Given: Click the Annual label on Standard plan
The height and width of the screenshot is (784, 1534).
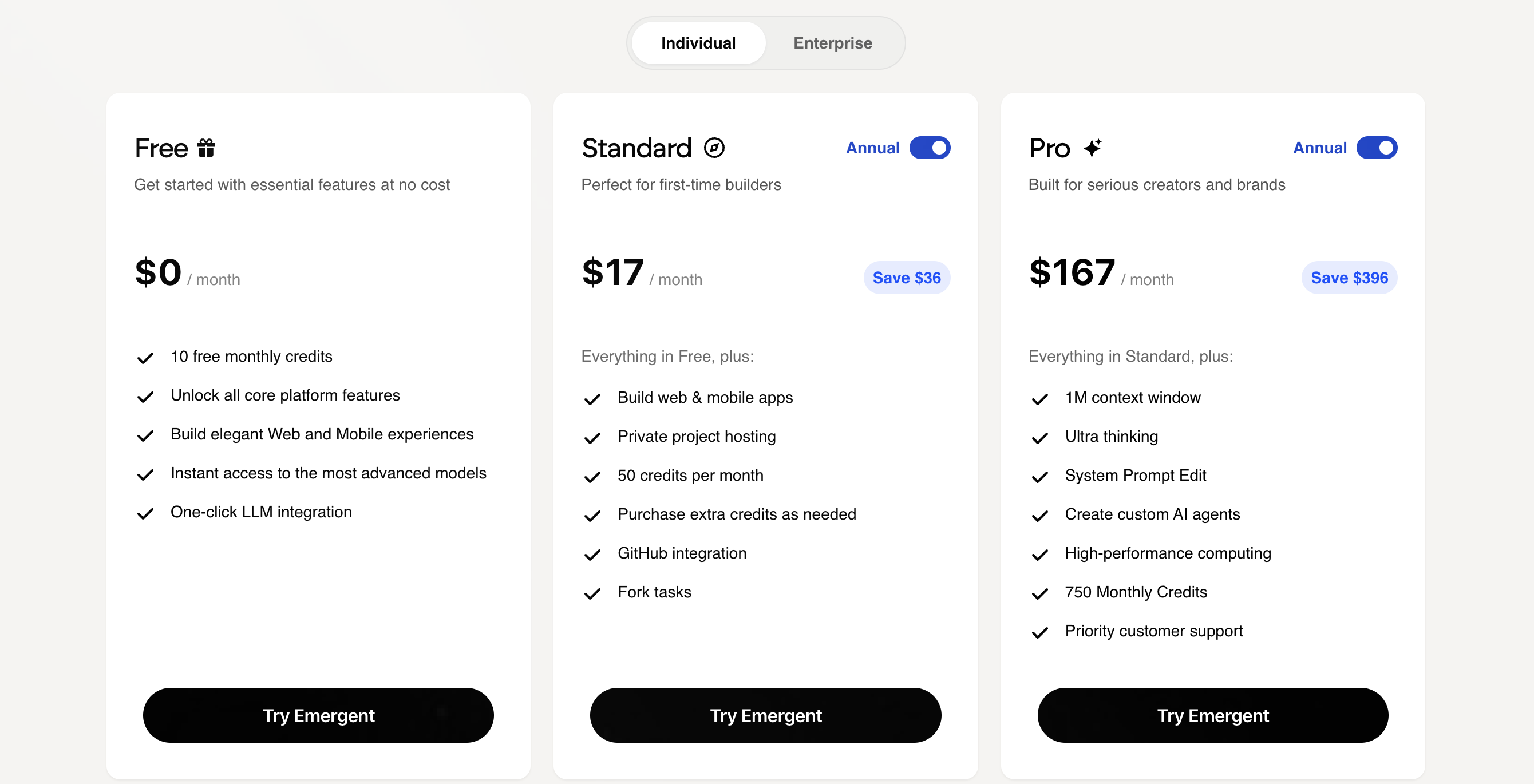Looking at the screenshot, I should tap(872, 148).
